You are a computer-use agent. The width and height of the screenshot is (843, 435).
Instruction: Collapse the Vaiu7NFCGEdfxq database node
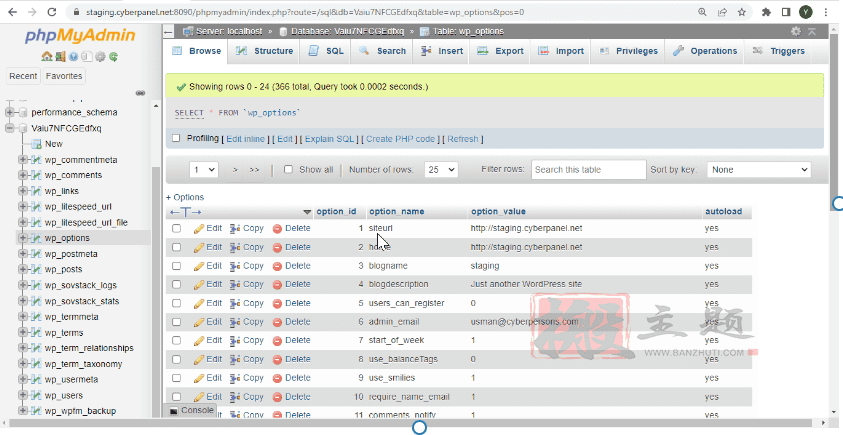9,128
